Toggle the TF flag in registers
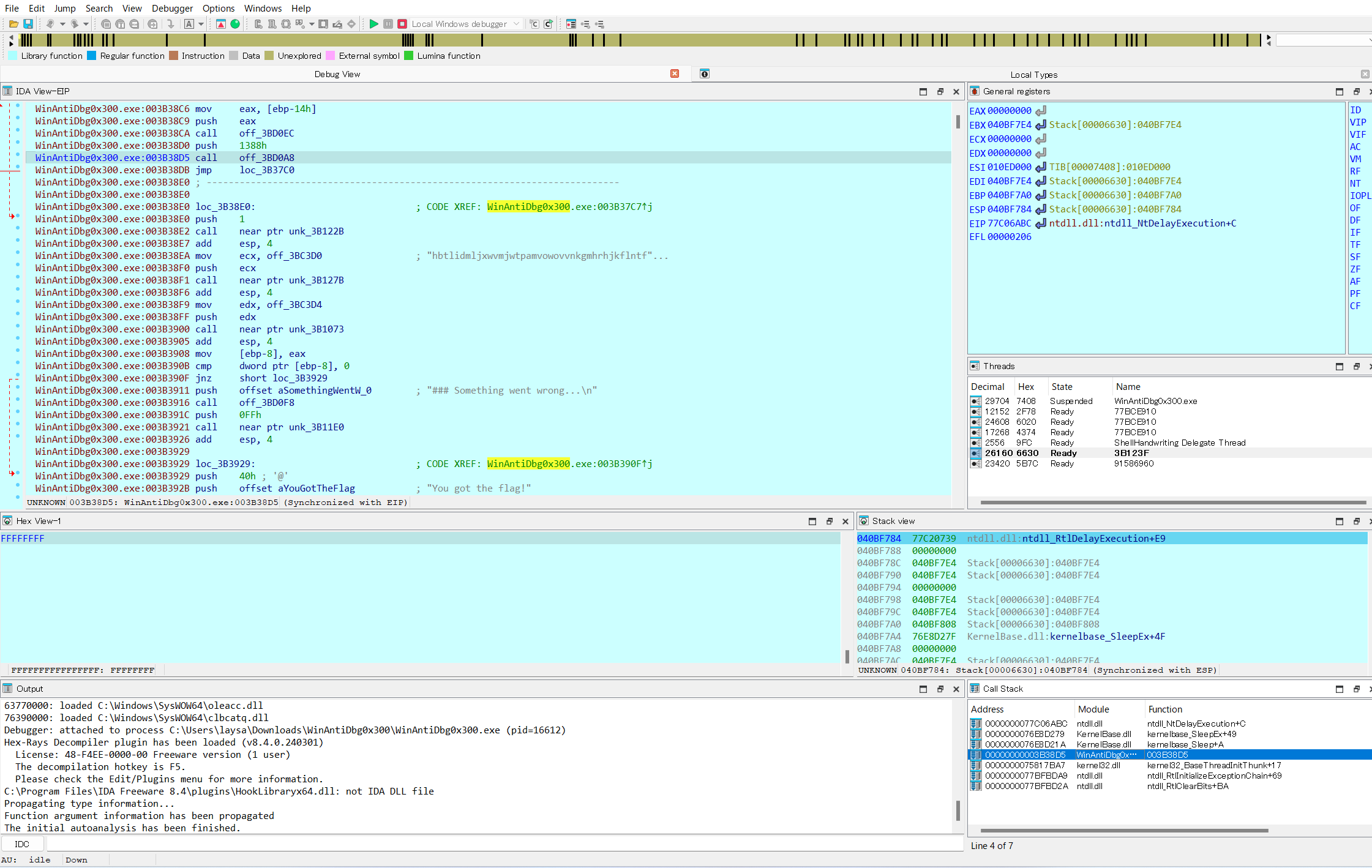This screenshot has height=868, width=1372. [x=1355, y=245]
